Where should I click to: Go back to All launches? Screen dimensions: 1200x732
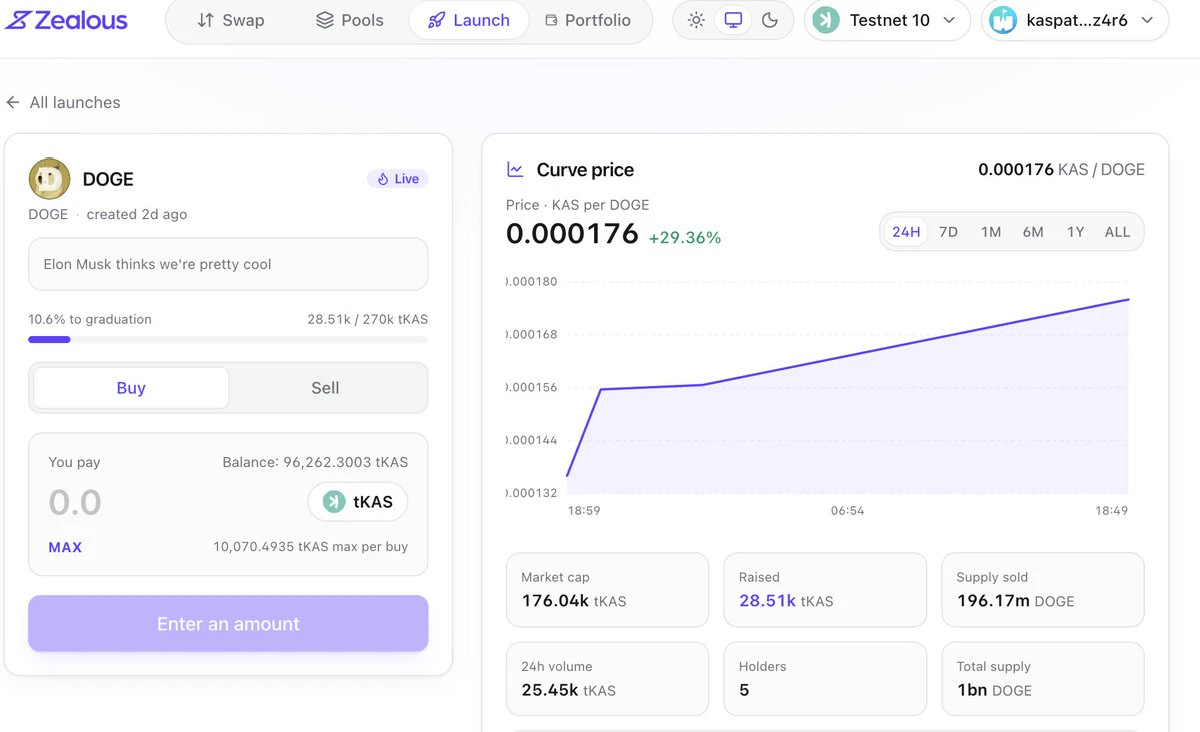pos(63,102)
